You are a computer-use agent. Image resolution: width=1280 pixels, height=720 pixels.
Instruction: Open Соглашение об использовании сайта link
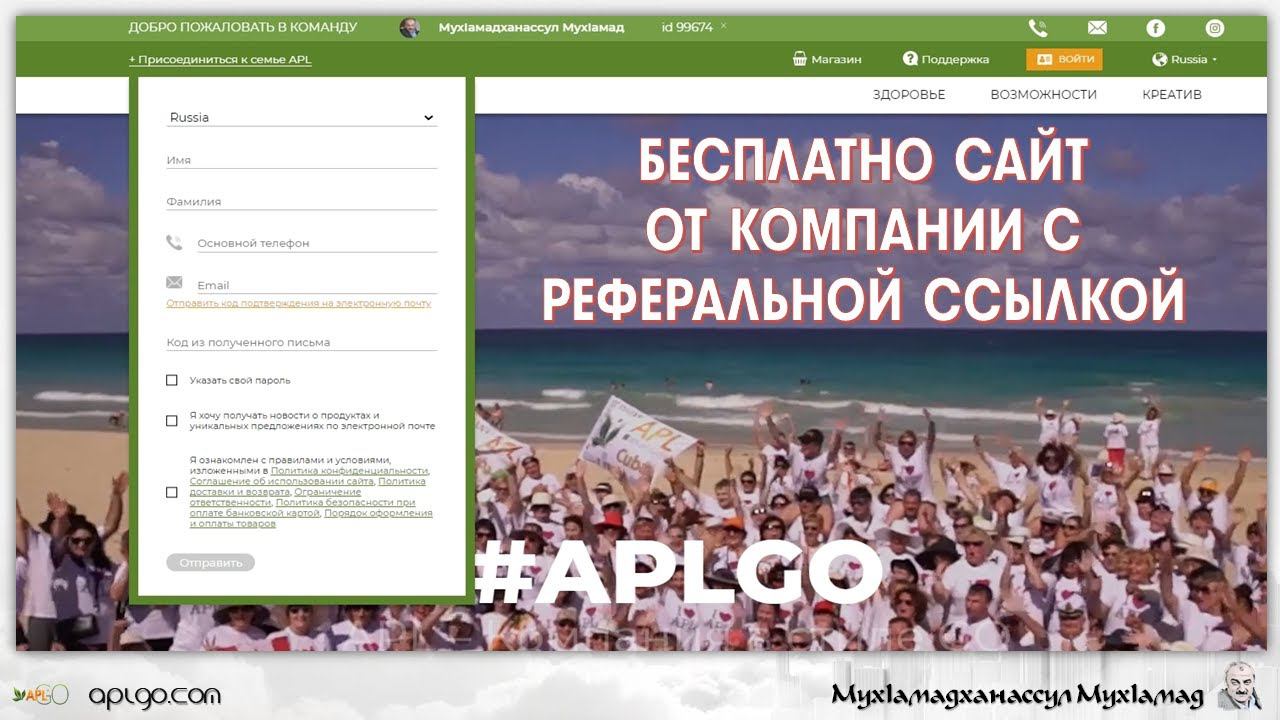click(281, 481)
